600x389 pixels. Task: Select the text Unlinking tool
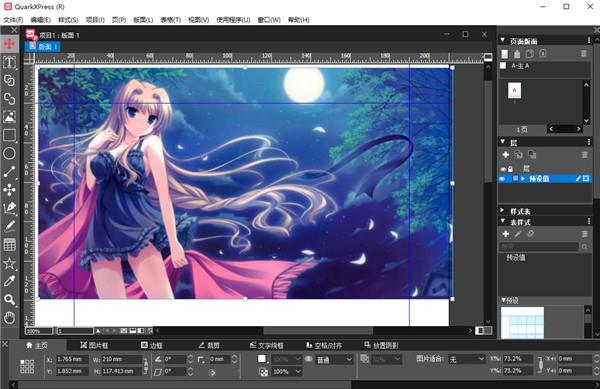9,99
